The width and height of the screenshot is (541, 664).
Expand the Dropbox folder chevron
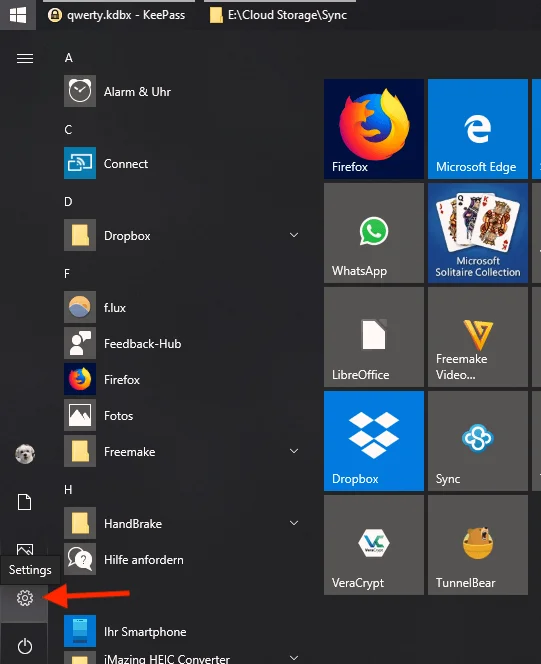click(x=294, y=235)
